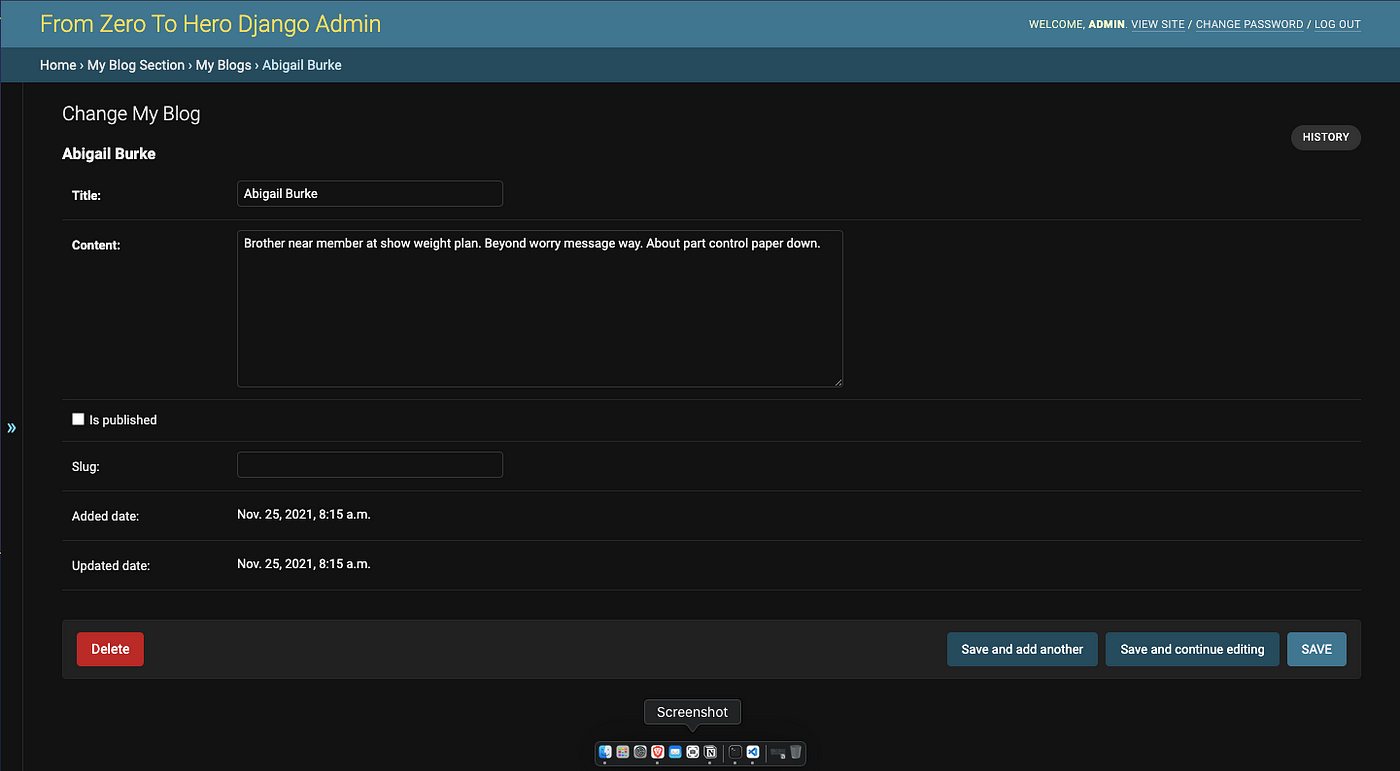Screen dimensions: 1400x771
Task: Open Finder from the dock
Action: [605, 752]
